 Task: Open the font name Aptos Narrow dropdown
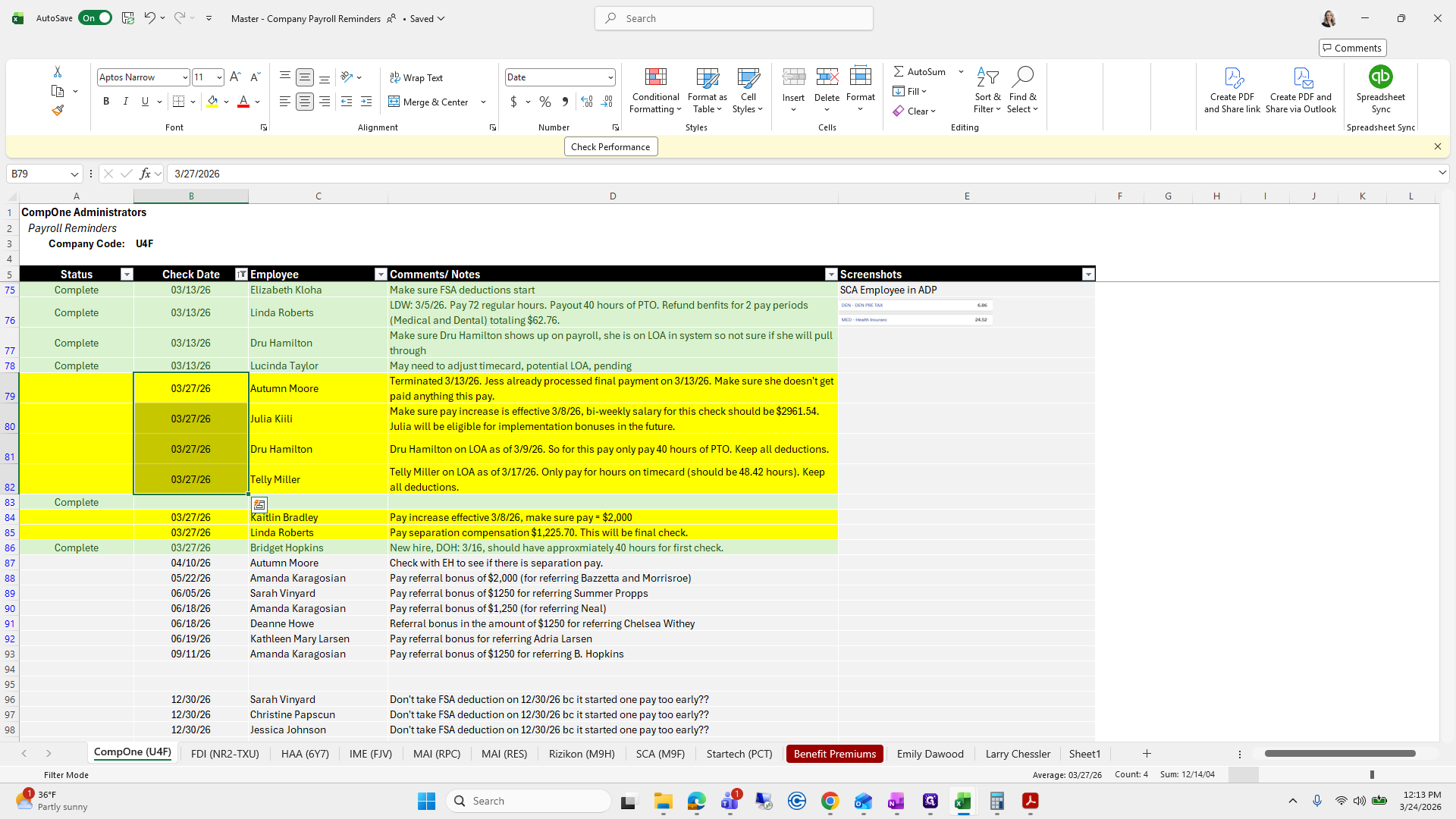point(184,77)
